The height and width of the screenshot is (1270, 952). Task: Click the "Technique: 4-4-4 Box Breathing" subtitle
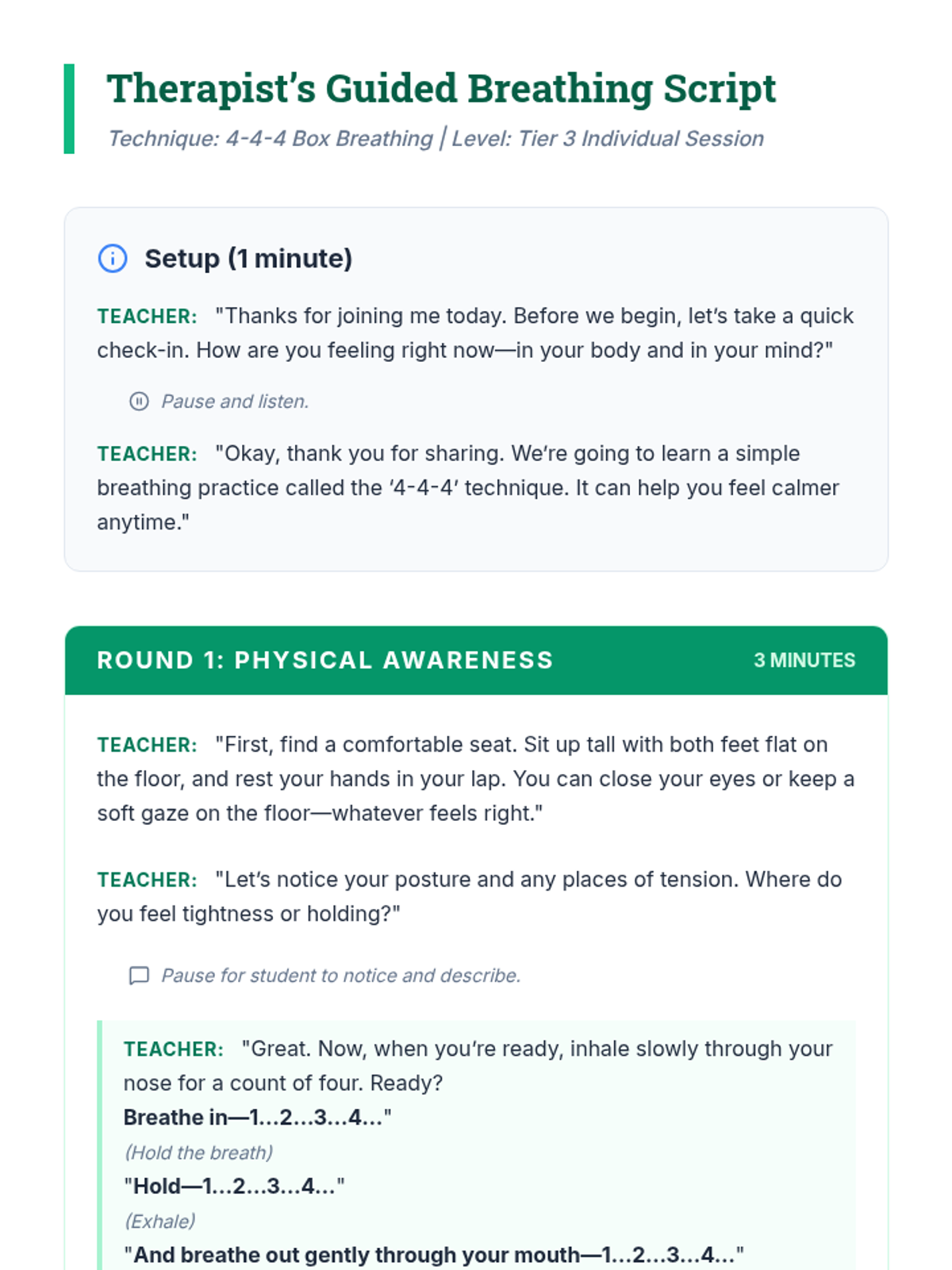click(271, 139)
